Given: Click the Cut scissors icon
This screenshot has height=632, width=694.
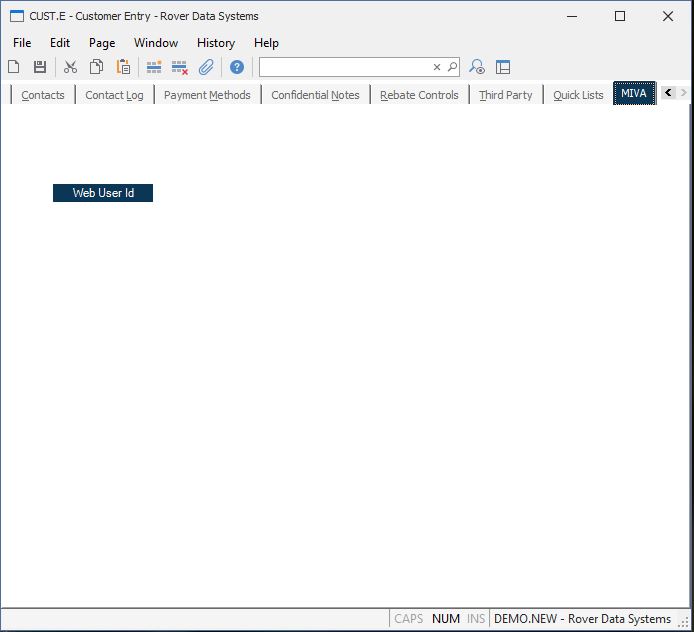Looking at the screenshot, I should click(x=70, y=67).
